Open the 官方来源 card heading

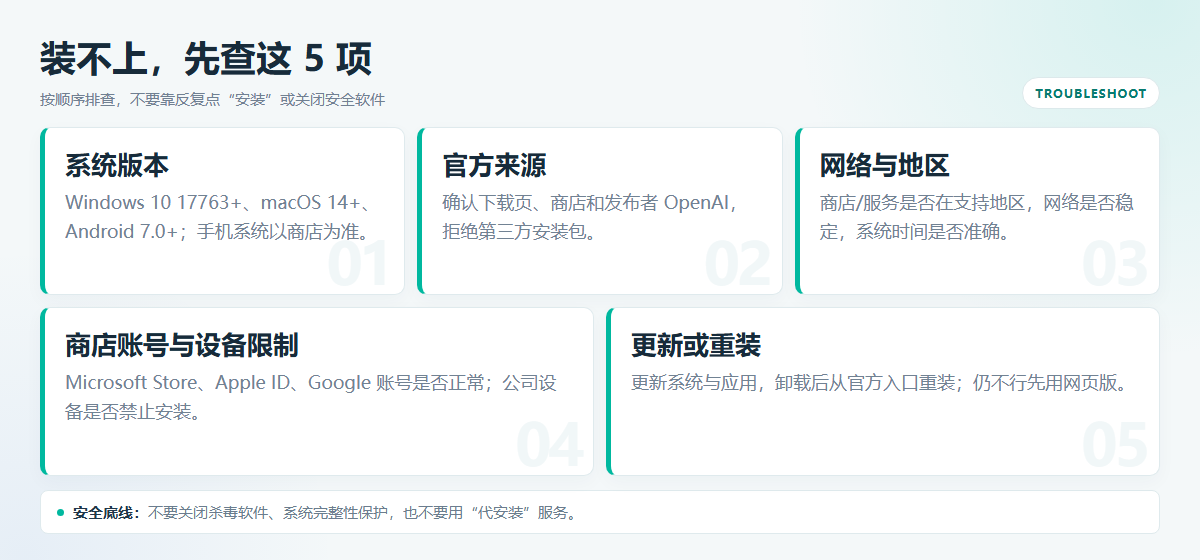click(x=494, y=165)
